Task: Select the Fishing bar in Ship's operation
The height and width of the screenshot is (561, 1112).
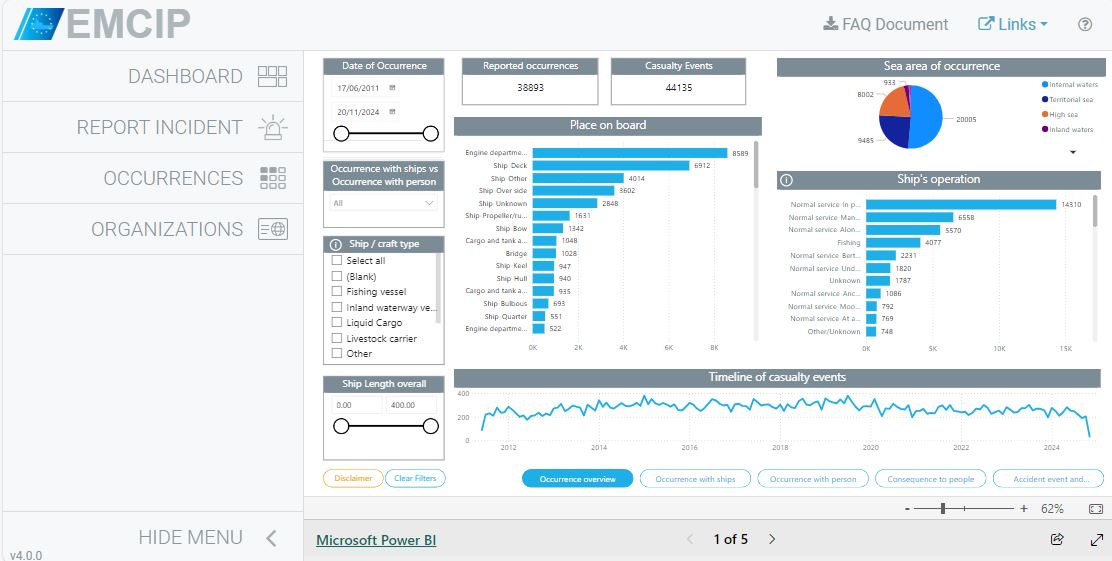Action: [893, 243]
